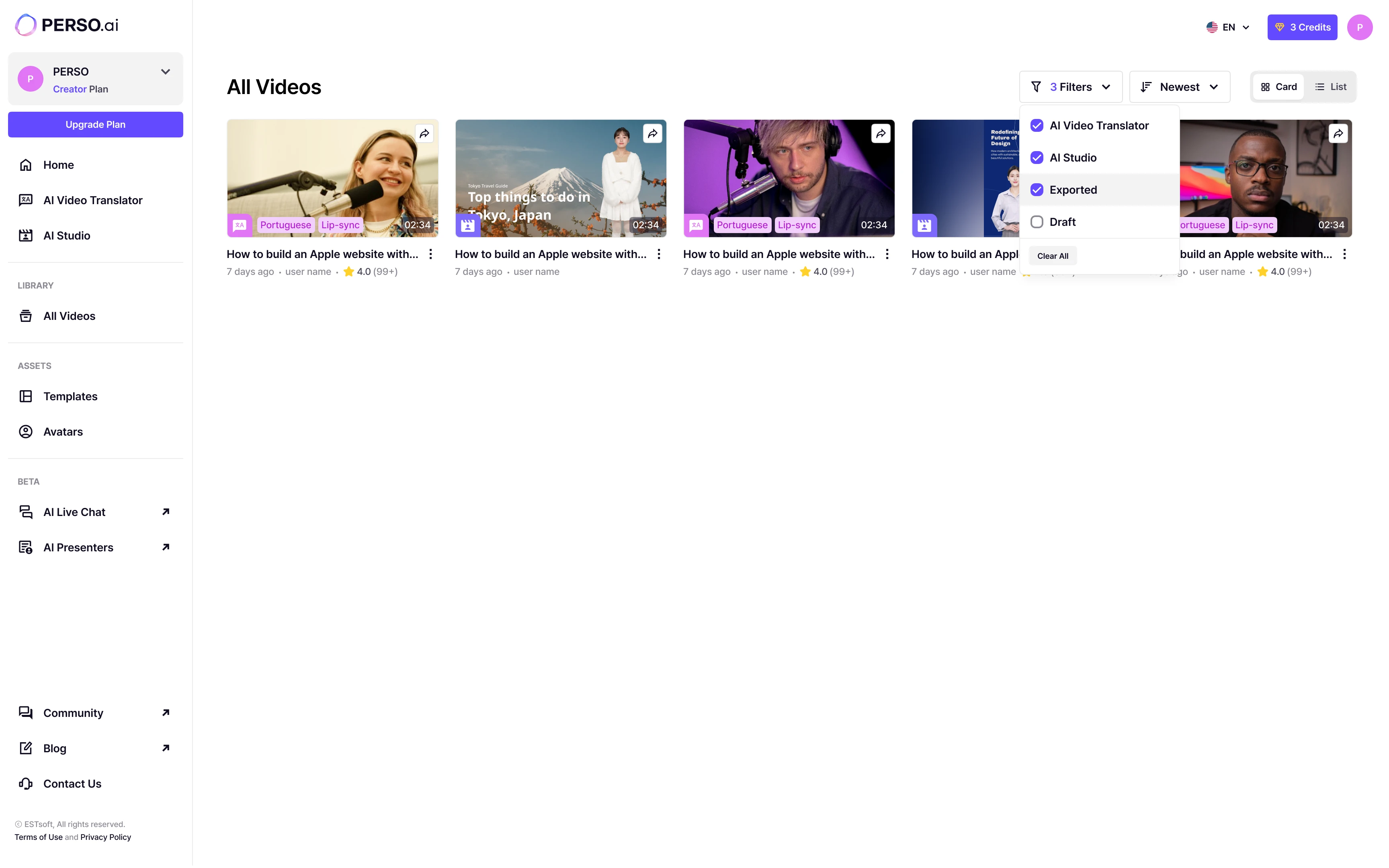Click translator badge icon on first thumbnail
Viewport: 1389px width, 868px height.
point(240,225)
